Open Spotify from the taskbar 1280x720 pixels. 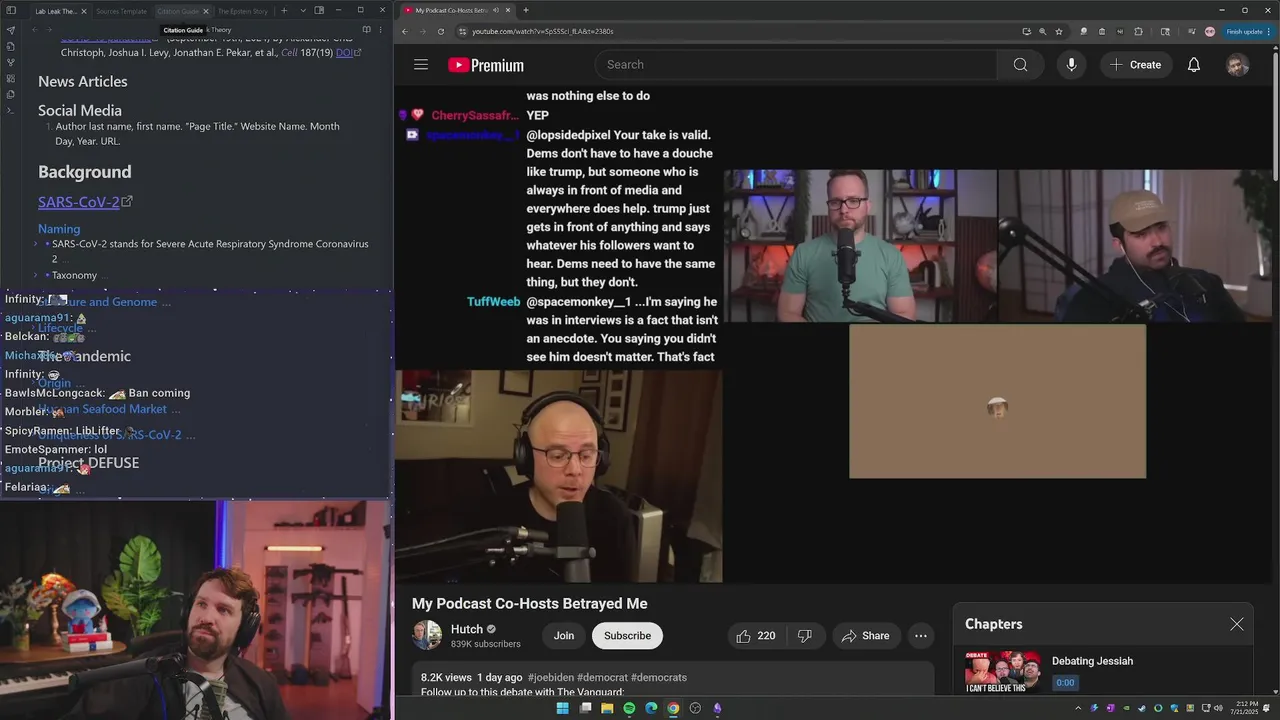(629, 708)
